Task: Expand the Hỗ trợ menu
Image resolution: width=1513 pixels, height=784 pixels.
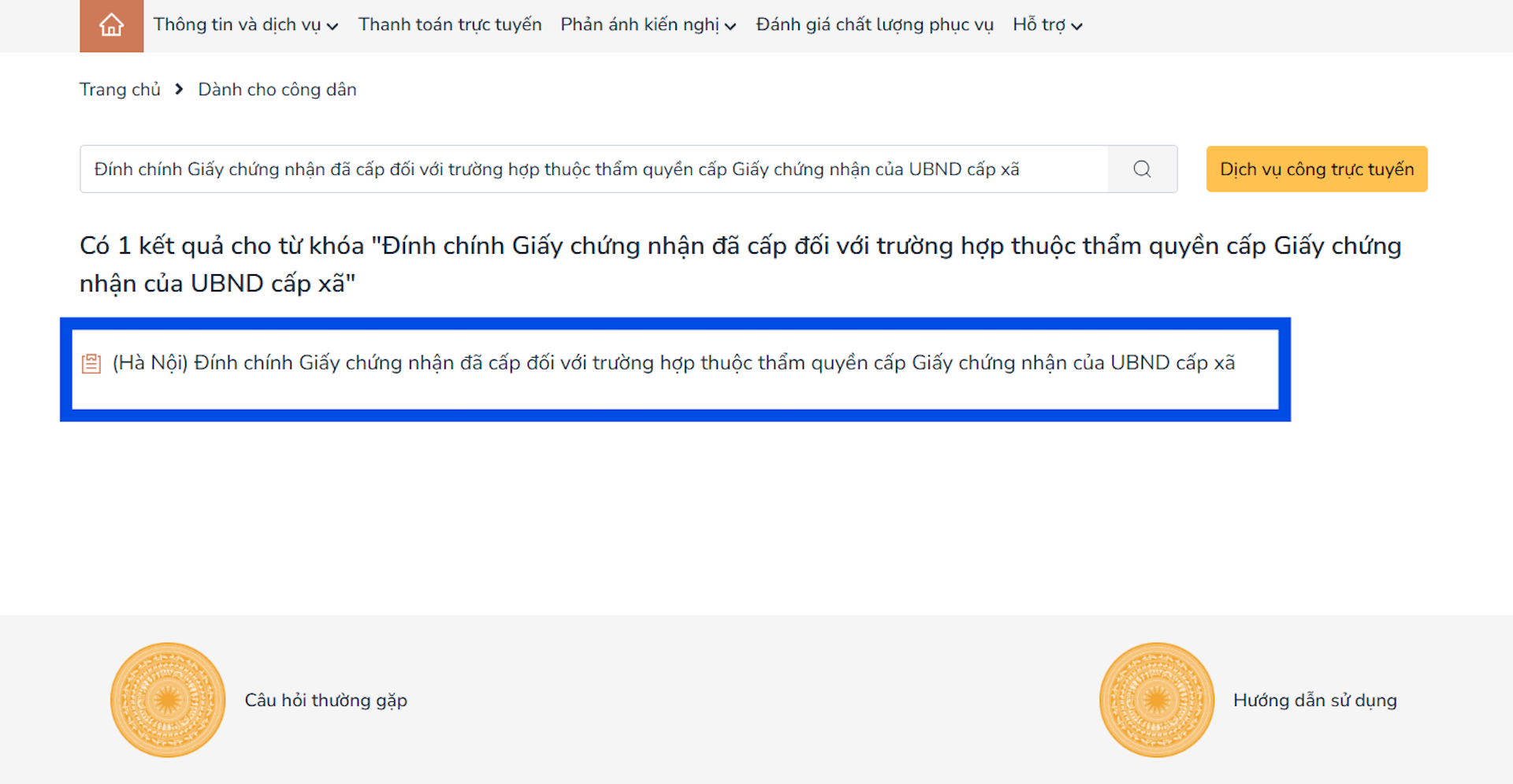Action: (1048, 25)
